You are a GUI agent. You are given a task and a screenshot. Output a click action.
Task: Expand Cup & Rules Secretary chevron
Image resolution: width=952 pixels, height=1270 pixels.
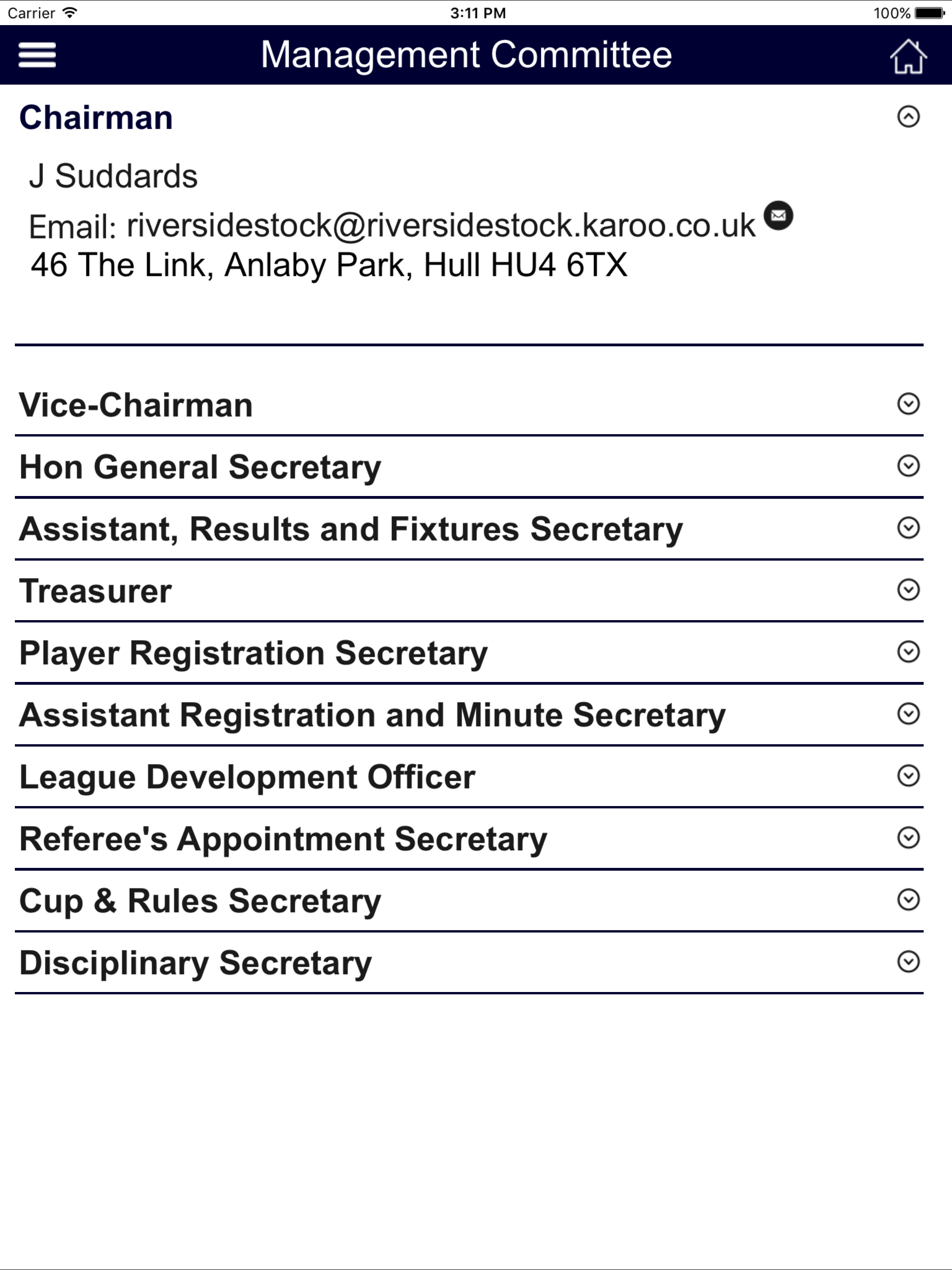coord(908,900)
